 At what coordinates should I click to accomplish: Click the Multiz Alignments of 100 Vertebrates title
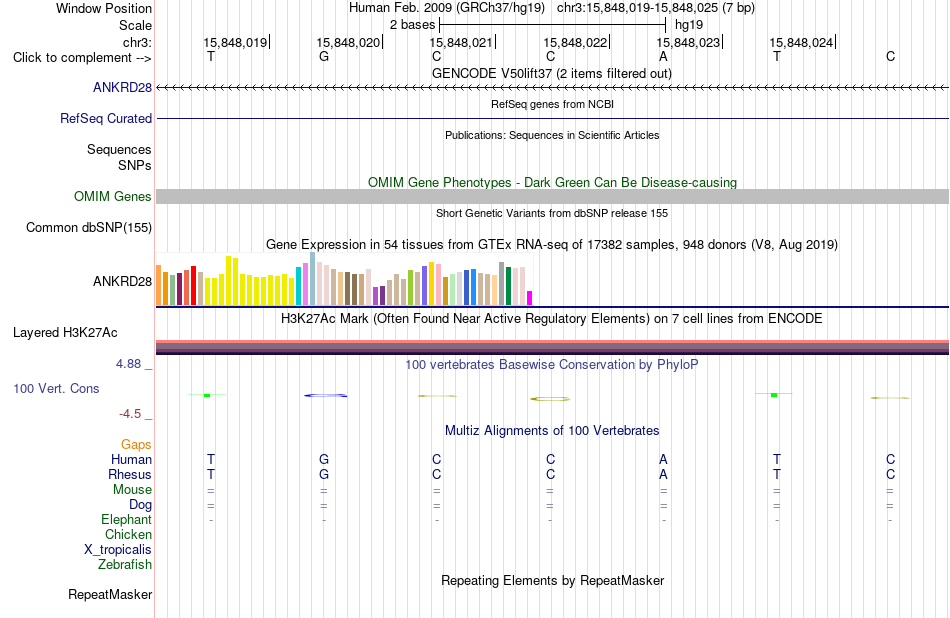tap(552, 430)
